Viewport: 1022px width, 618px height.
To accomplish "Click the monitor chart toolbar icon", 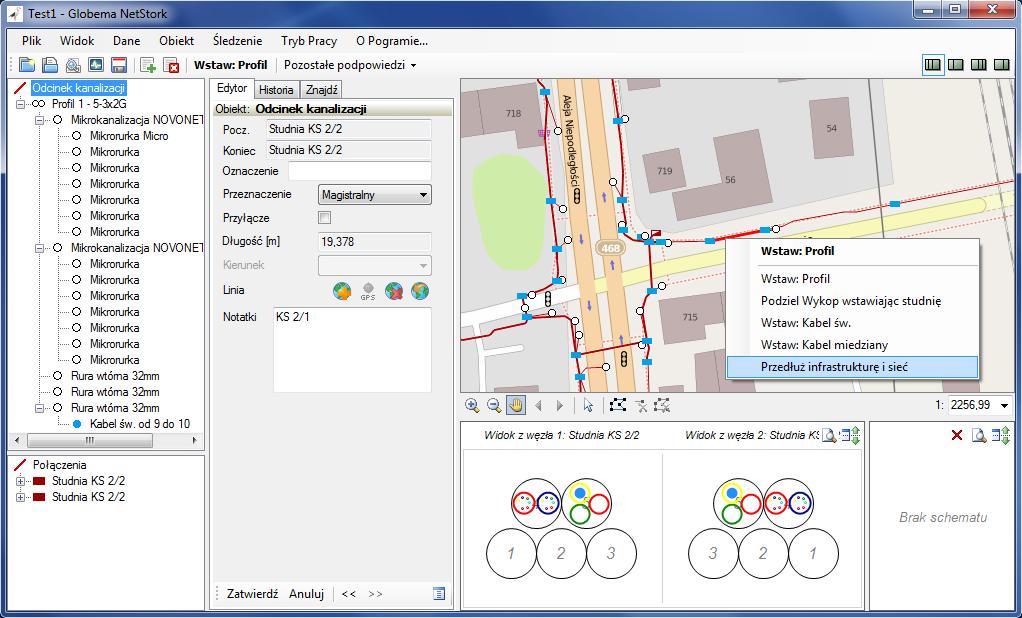I will (x=96, y=65).
